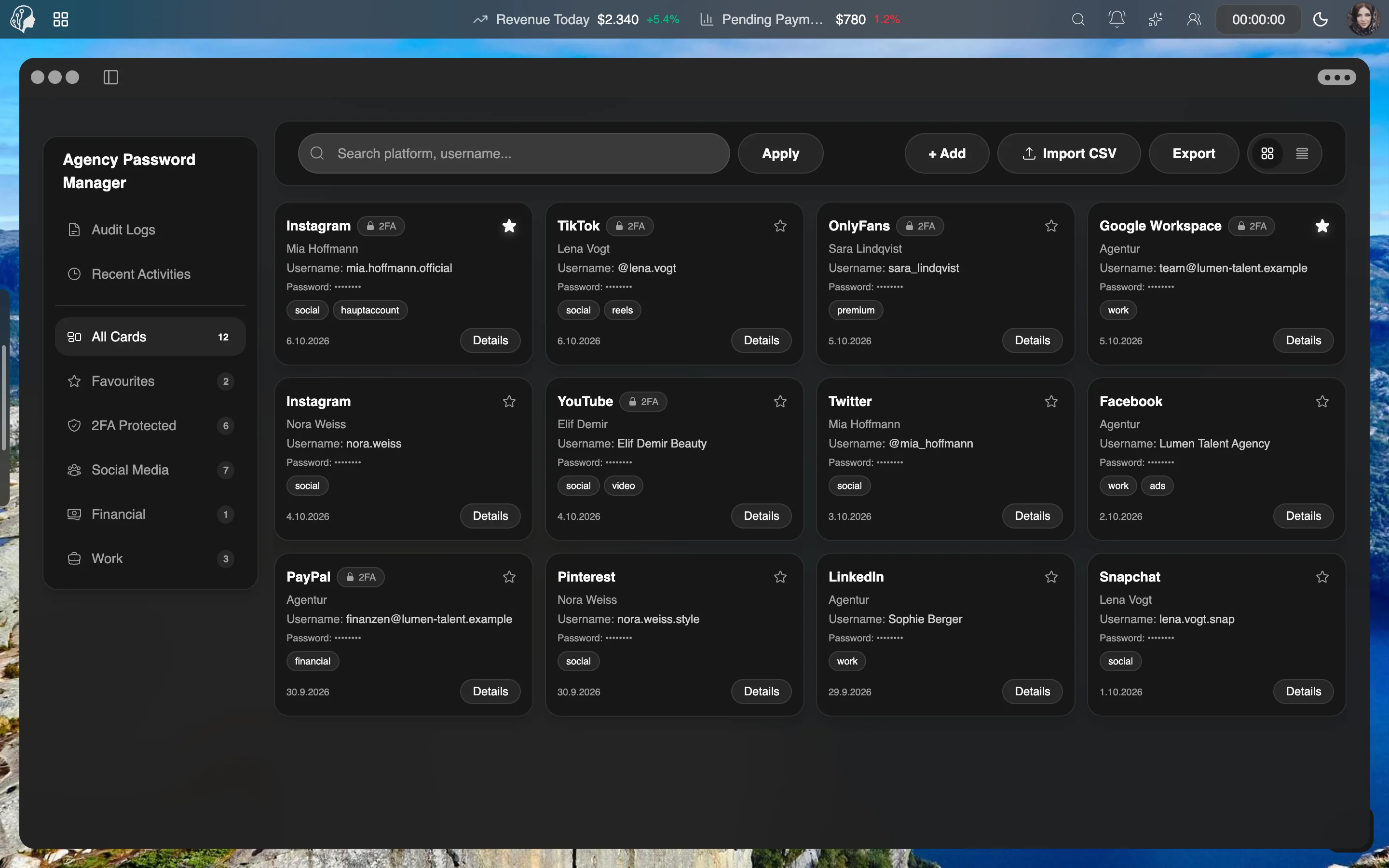Click the profile avatar photo
The image size is (1389, 868).
click(x=1363, y=19)
